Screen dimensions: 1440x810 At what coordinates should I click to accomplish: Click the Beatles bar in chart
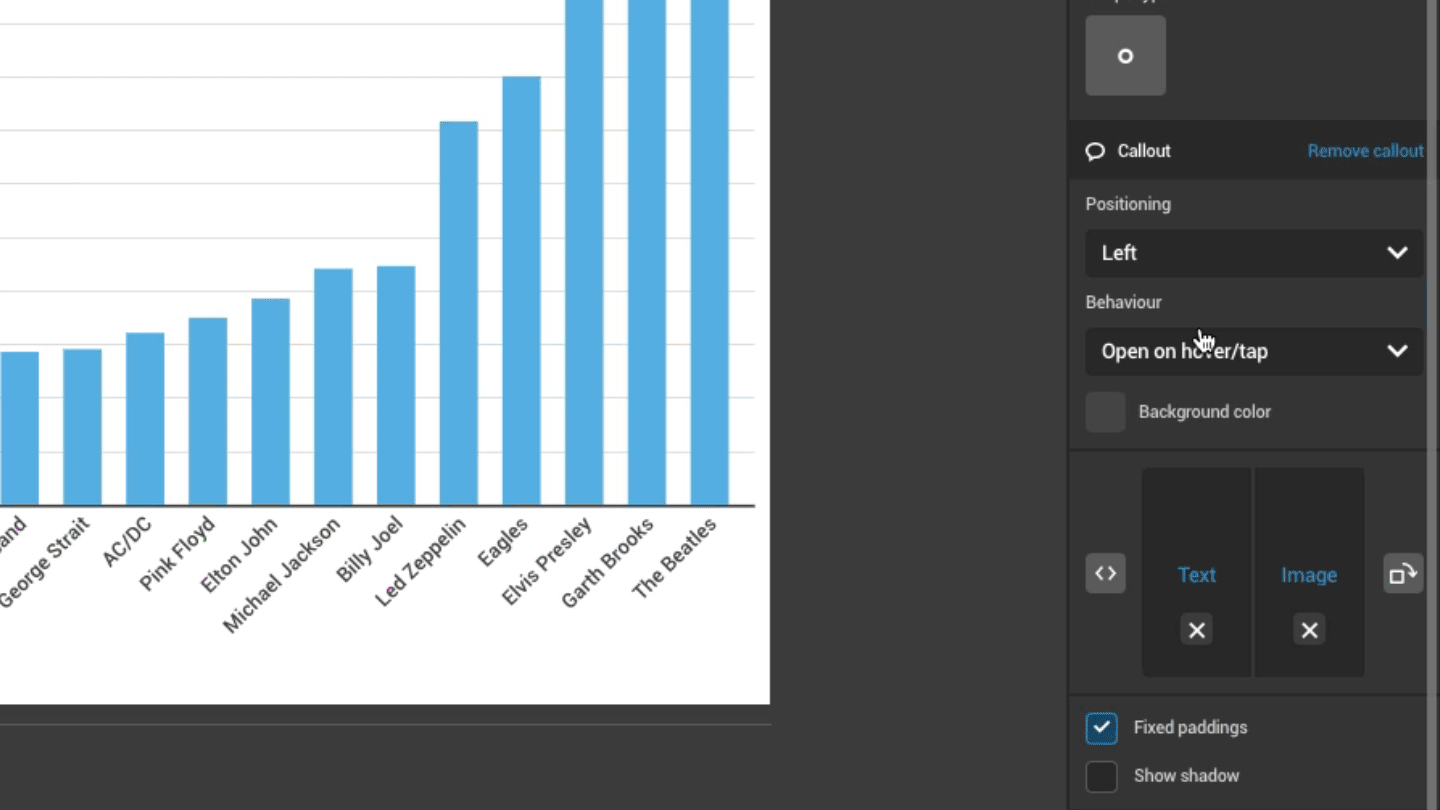(709, 252)
